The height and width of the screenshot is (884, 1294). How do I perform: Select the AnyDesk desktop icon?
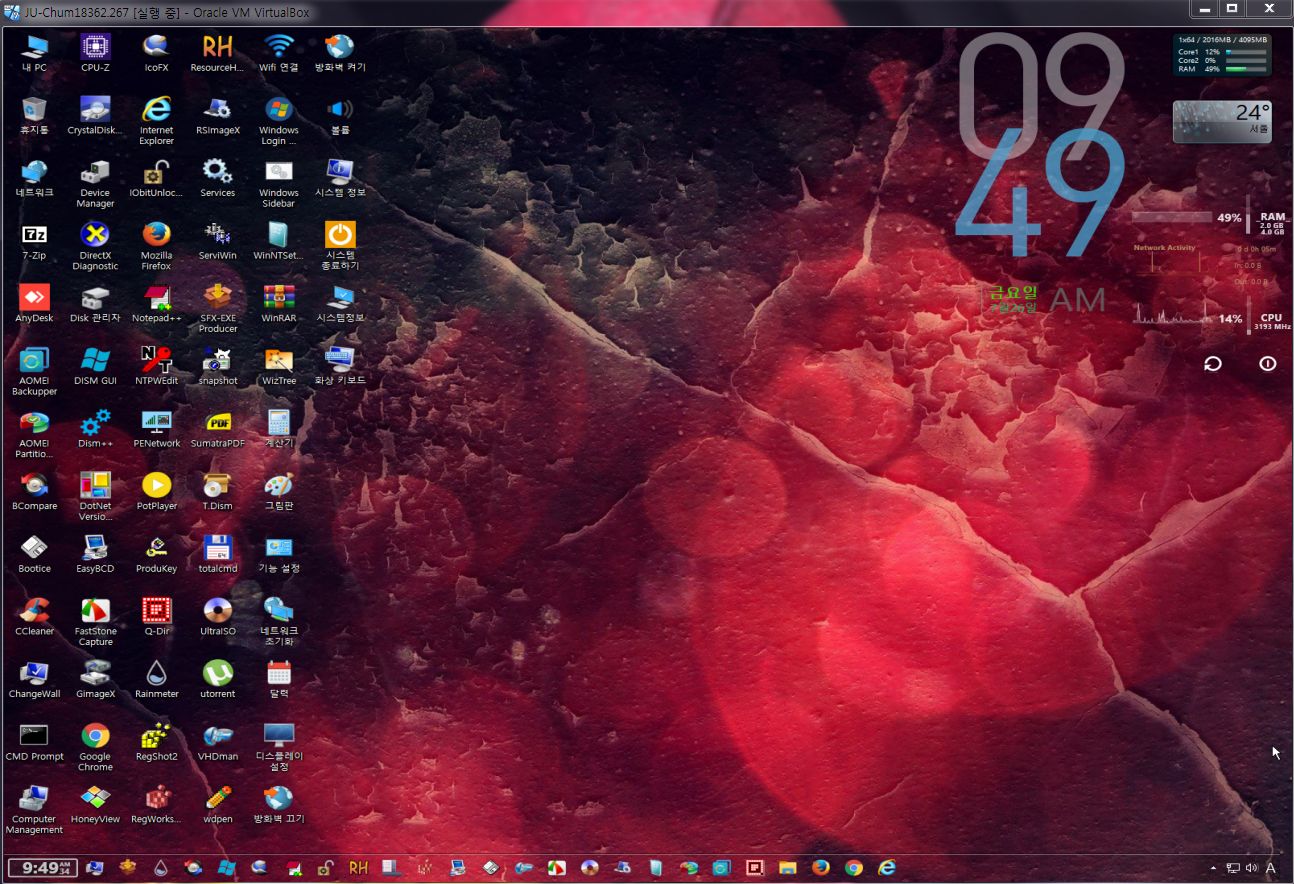[34, 303]
